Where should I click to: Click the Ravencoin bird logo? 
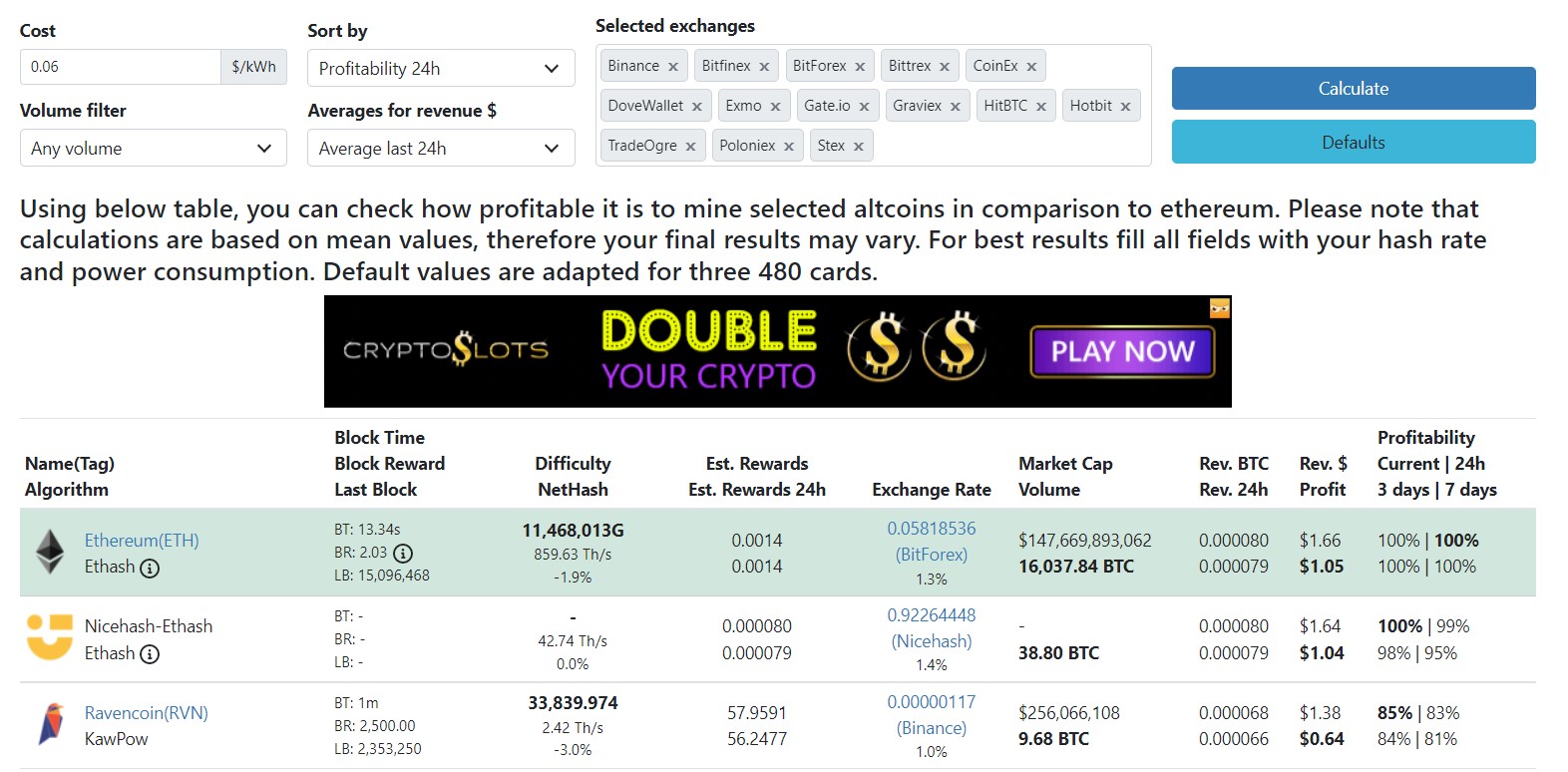(51, 724)
